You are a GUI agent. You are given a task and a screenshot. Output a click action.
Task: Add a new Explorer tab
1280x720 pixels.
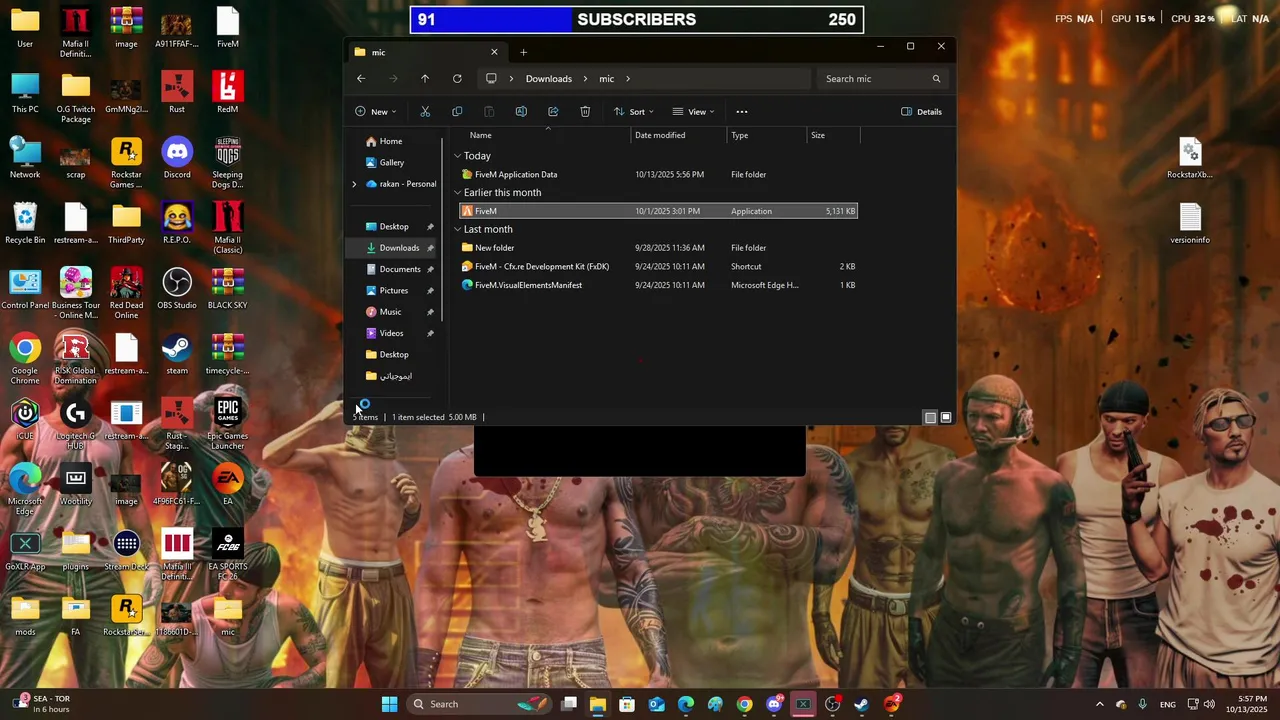523,52
